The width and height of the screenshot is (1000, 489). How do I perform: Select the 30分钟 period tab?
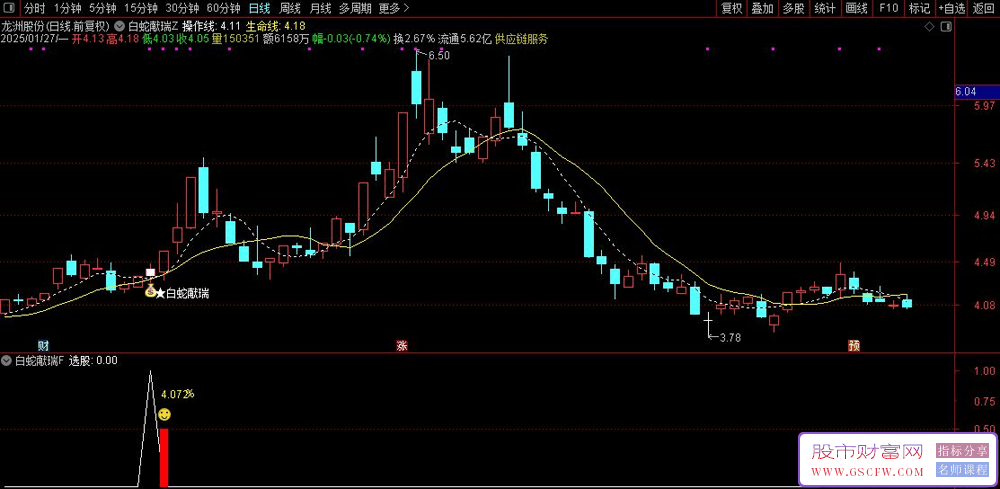(x=182, y=8)
